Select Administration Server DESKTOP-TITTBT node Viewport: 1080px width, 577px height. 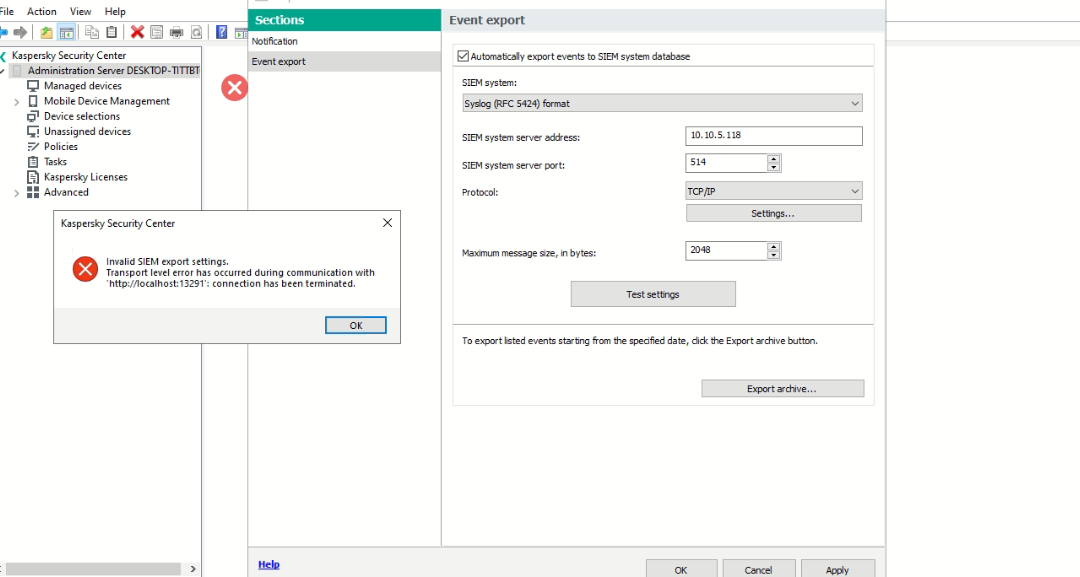tap(114, 71)
